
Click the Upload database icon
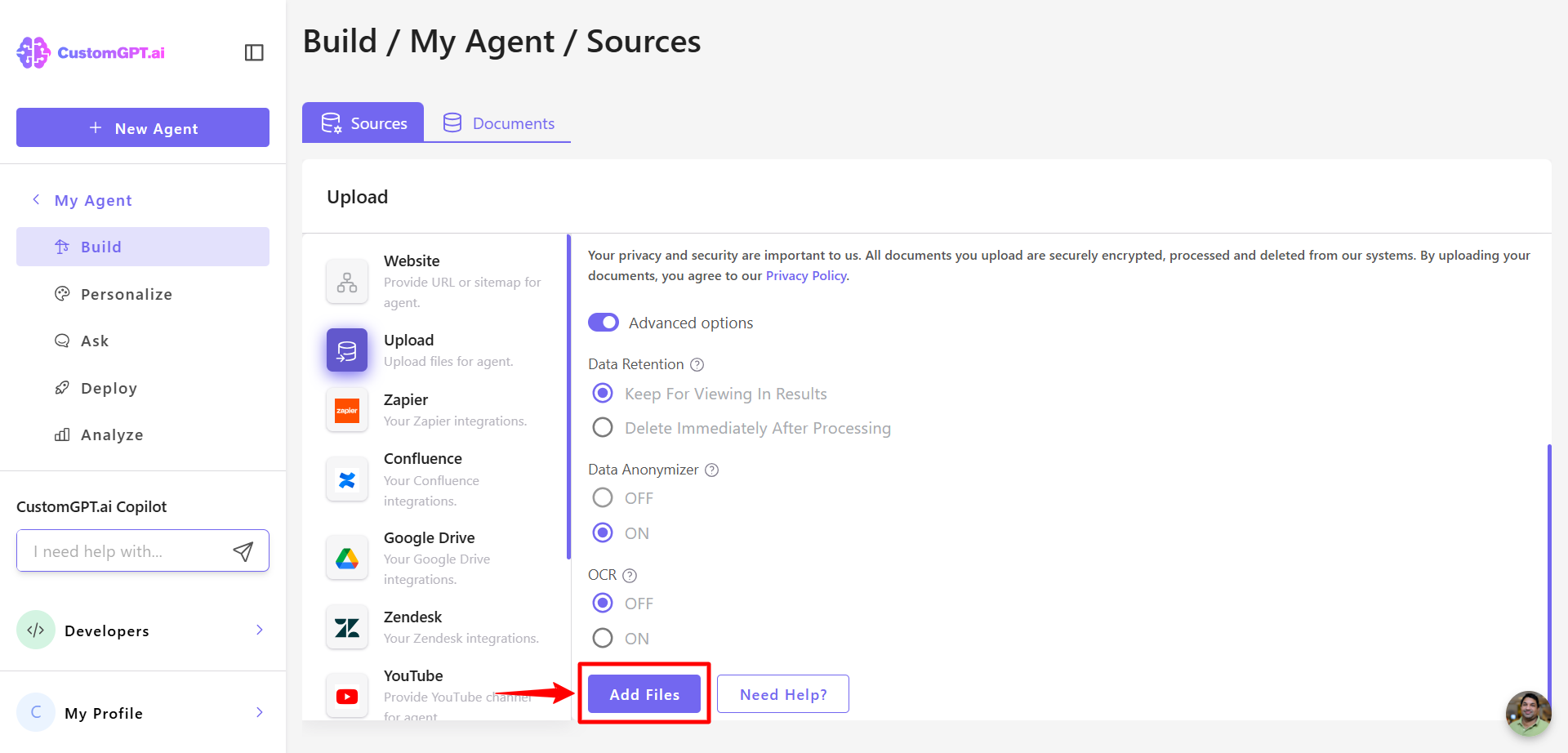(x=347, y=350)
